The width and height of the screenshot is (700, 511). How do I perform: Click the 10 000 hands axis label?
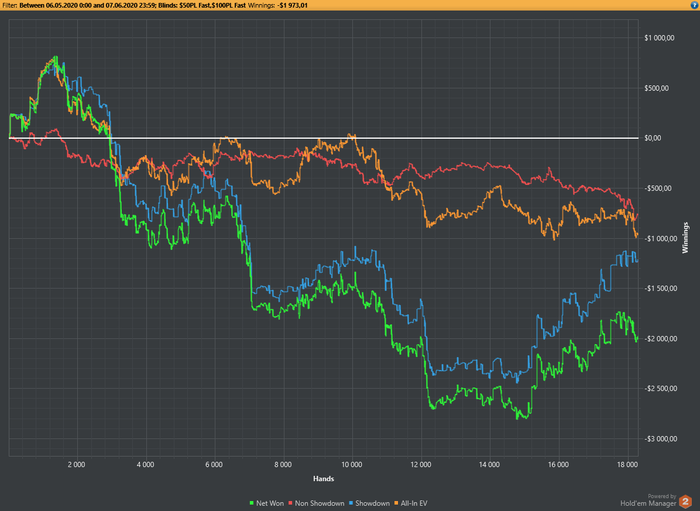[x=352, y=465]
